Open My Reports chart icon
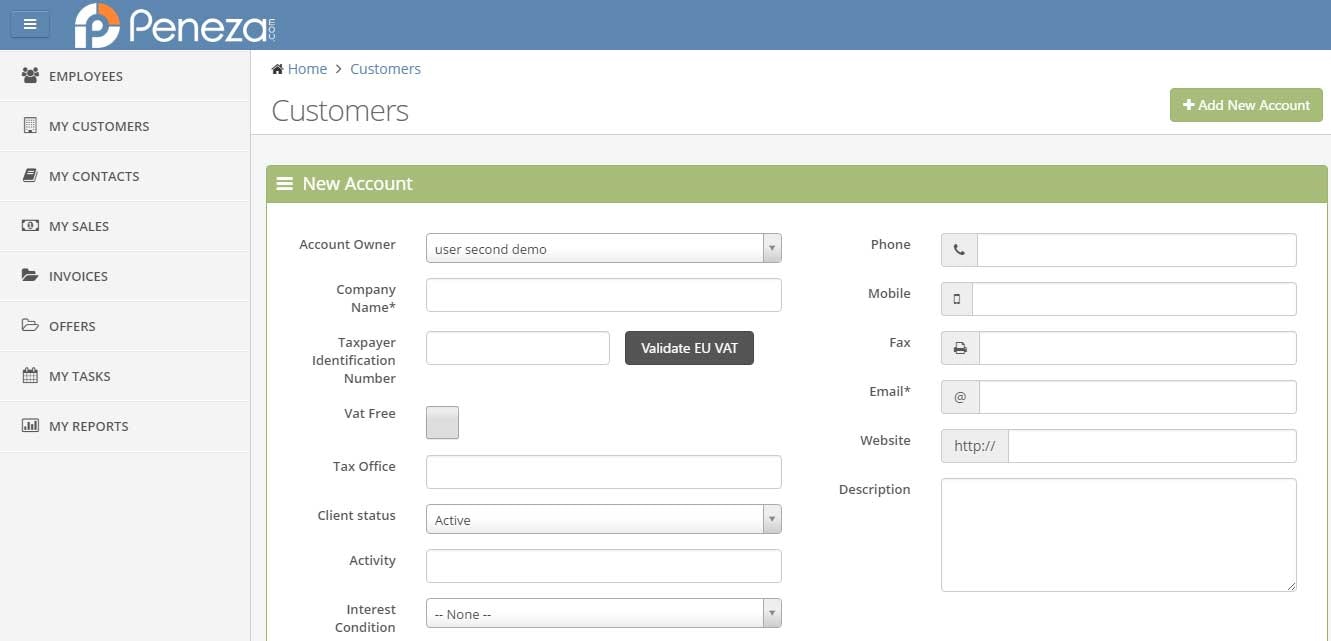This screenshot has height=641, width=1331. (30, 425)
